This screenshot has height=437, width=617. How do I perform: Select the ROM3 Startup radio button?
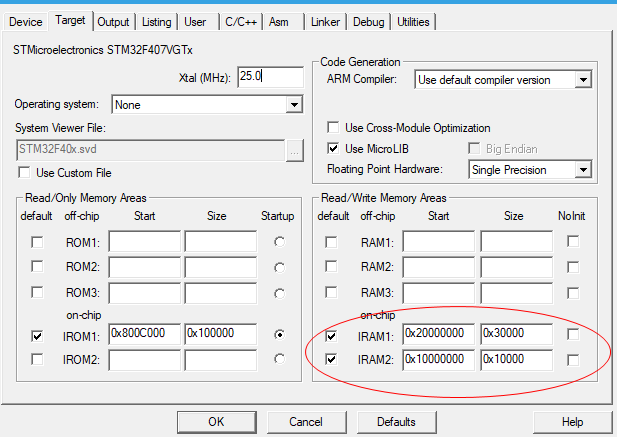click(279, 293)
